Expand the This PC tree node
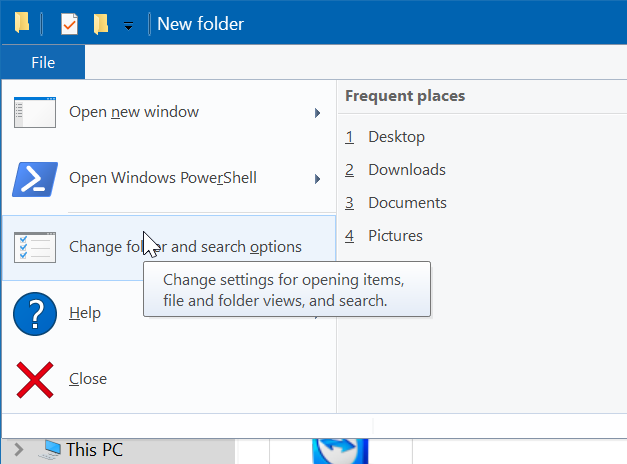Viewport: 627px width, 464px height. pos(18,450)
